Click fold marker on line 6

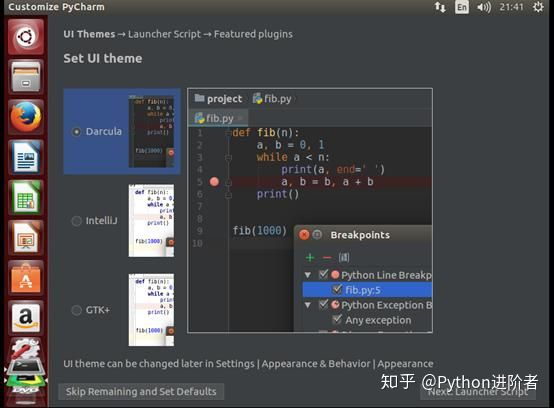click(228, 194)
